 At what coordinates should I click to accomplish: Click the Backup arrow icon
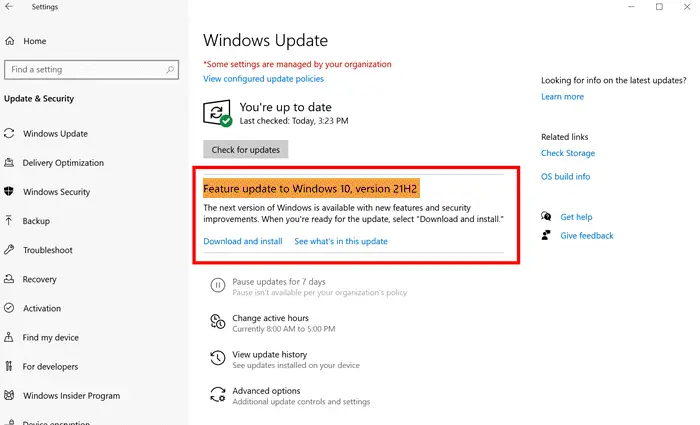coord(8,221)
